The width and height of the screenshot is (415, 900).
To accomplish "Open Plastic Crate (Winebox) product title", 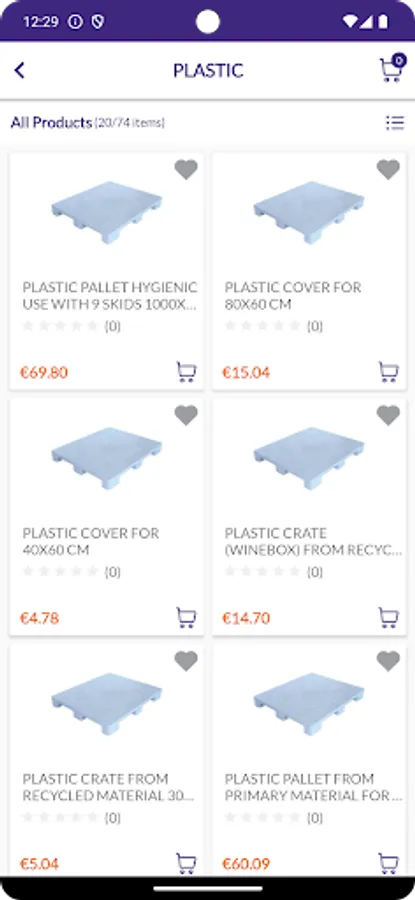I will (313, 541).
